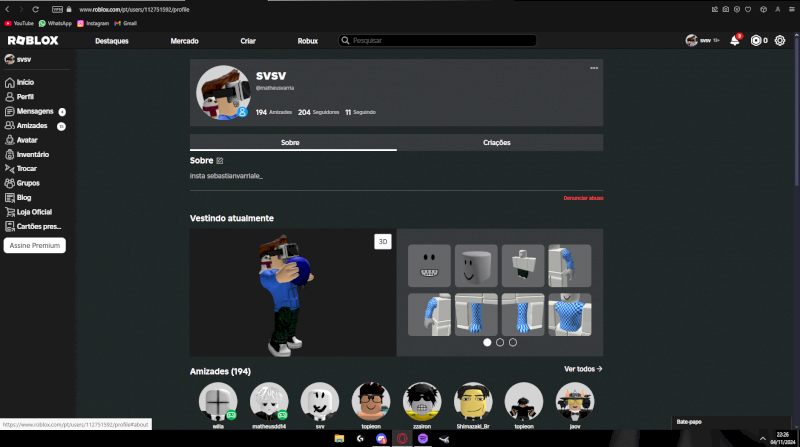
Task: Open the 194 Amizades stat link
Action: coord(273,112)
